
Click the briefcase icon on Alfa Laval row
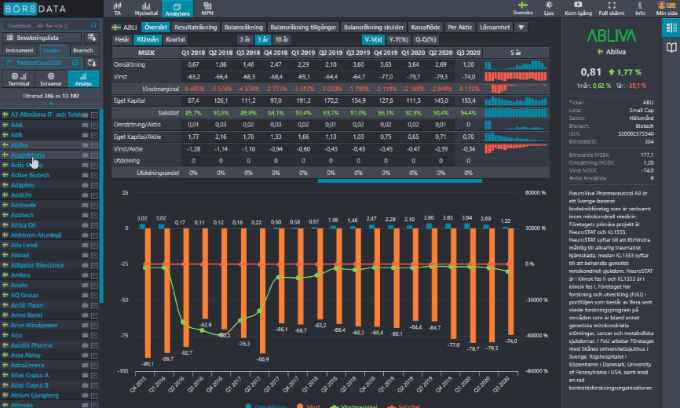point(85,245)
